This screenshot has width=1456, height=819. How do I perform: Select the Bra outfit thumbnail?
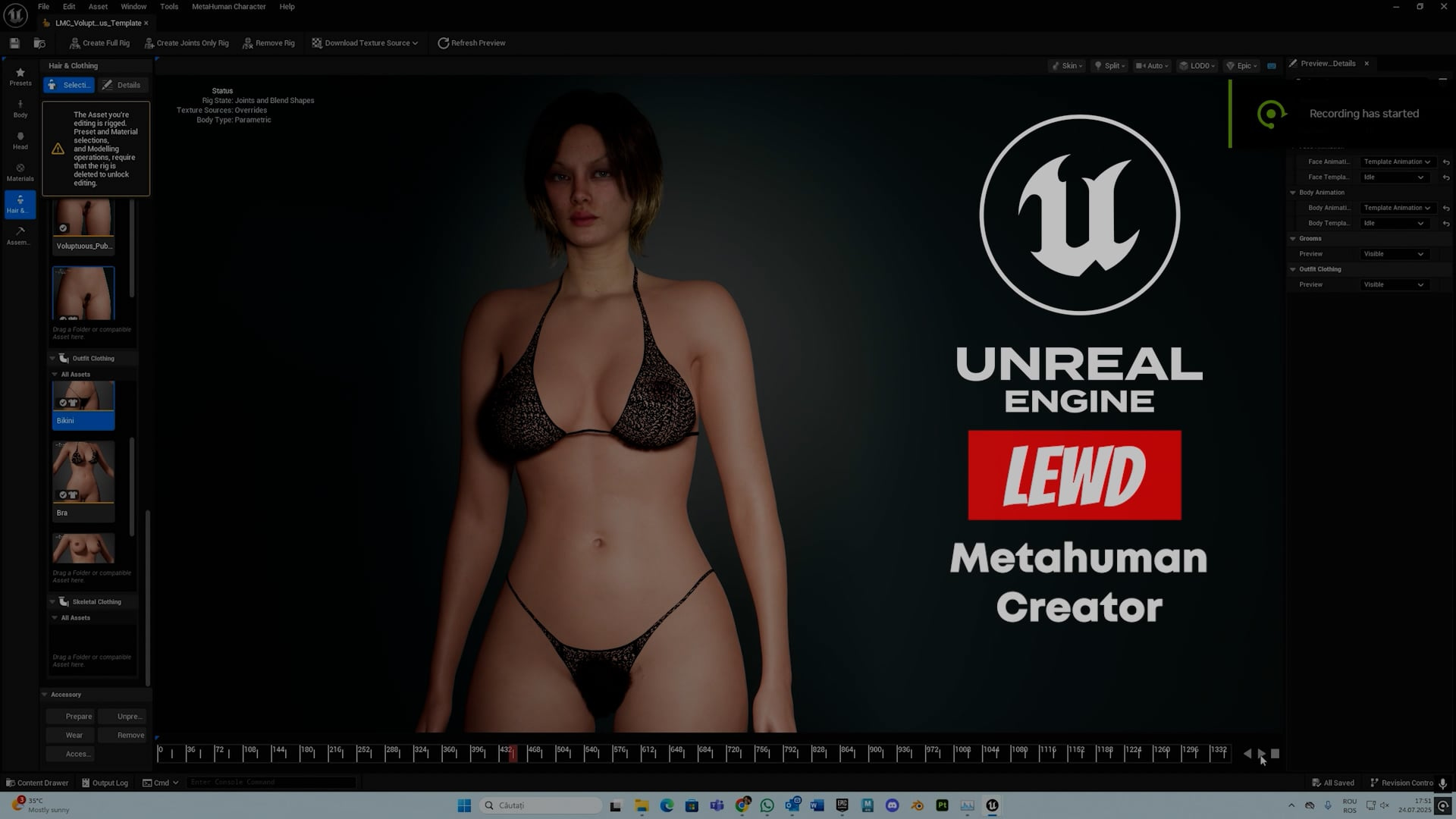(x=83, y=482)
